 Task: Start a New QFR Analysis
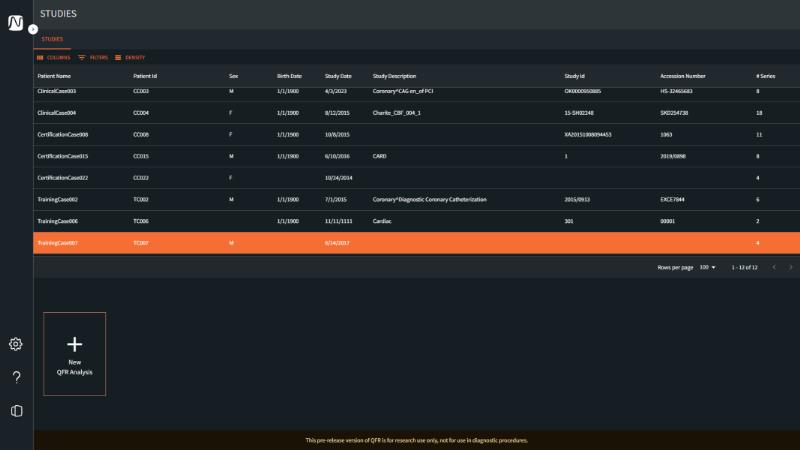(74, 353)
